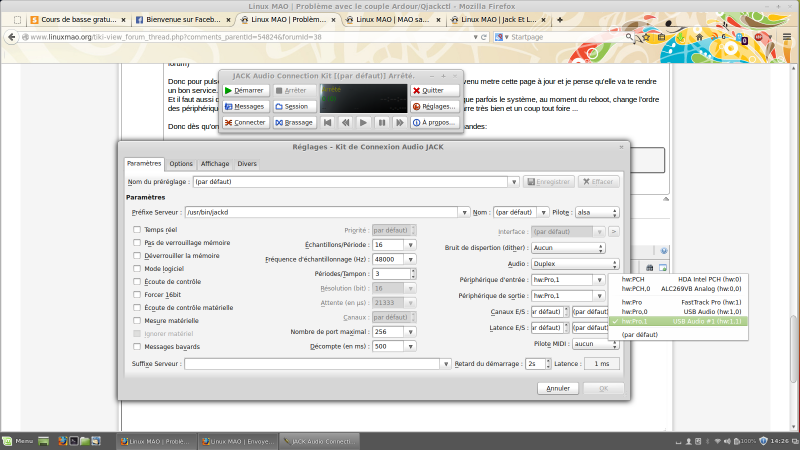The height and width of the screenshot is (450, 800).
Task: Open Audio Duplex dropdown
Action: (575, 264)
